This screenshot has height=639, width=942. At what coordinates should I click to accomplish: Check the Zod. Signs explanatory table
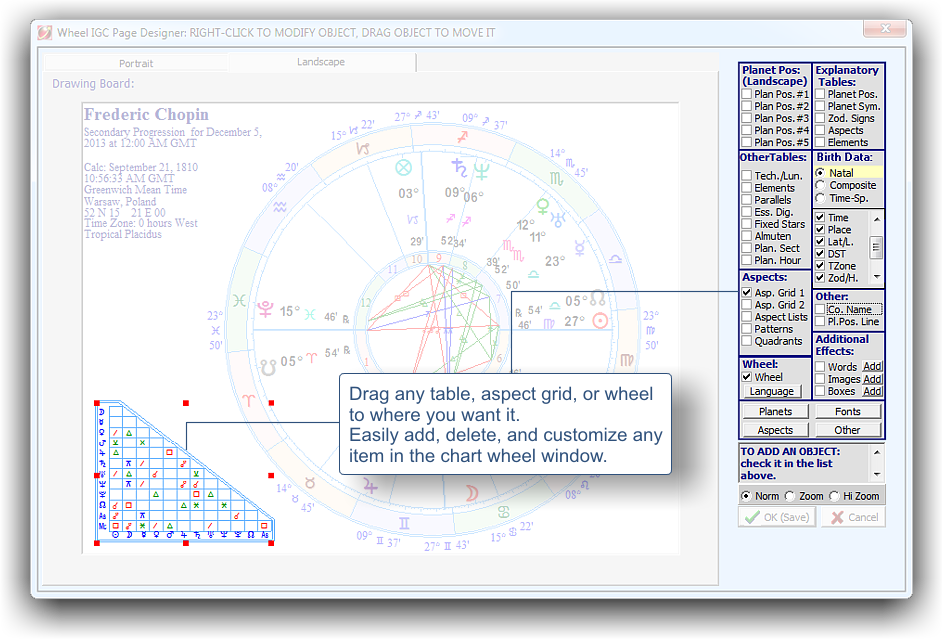(x=820, y=118)
